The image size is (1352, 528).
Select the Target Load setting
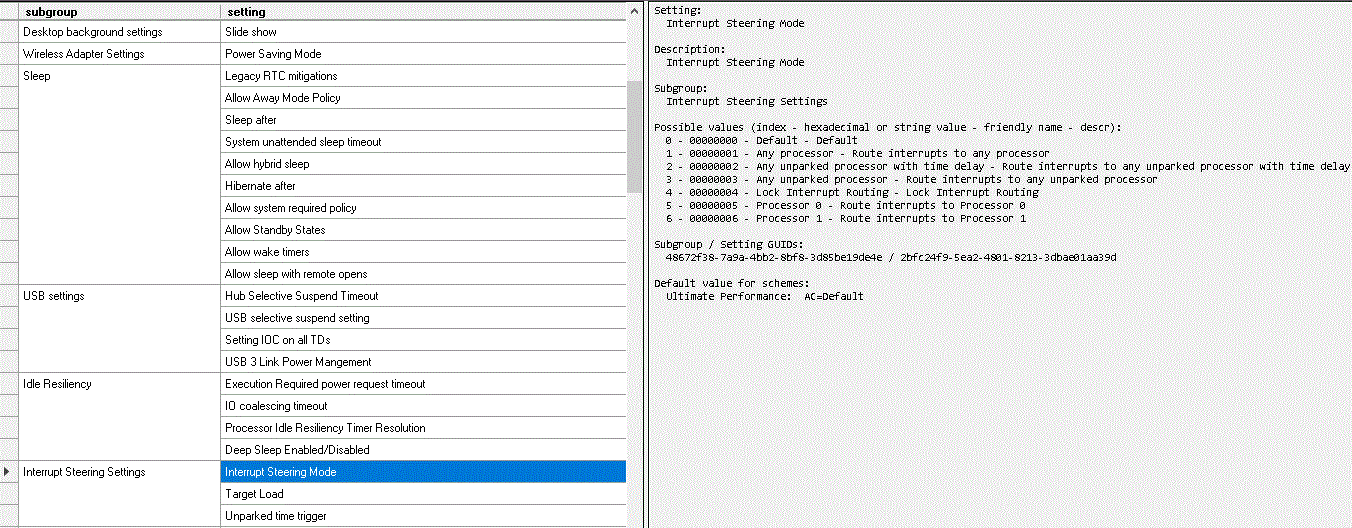coord(422,494)
